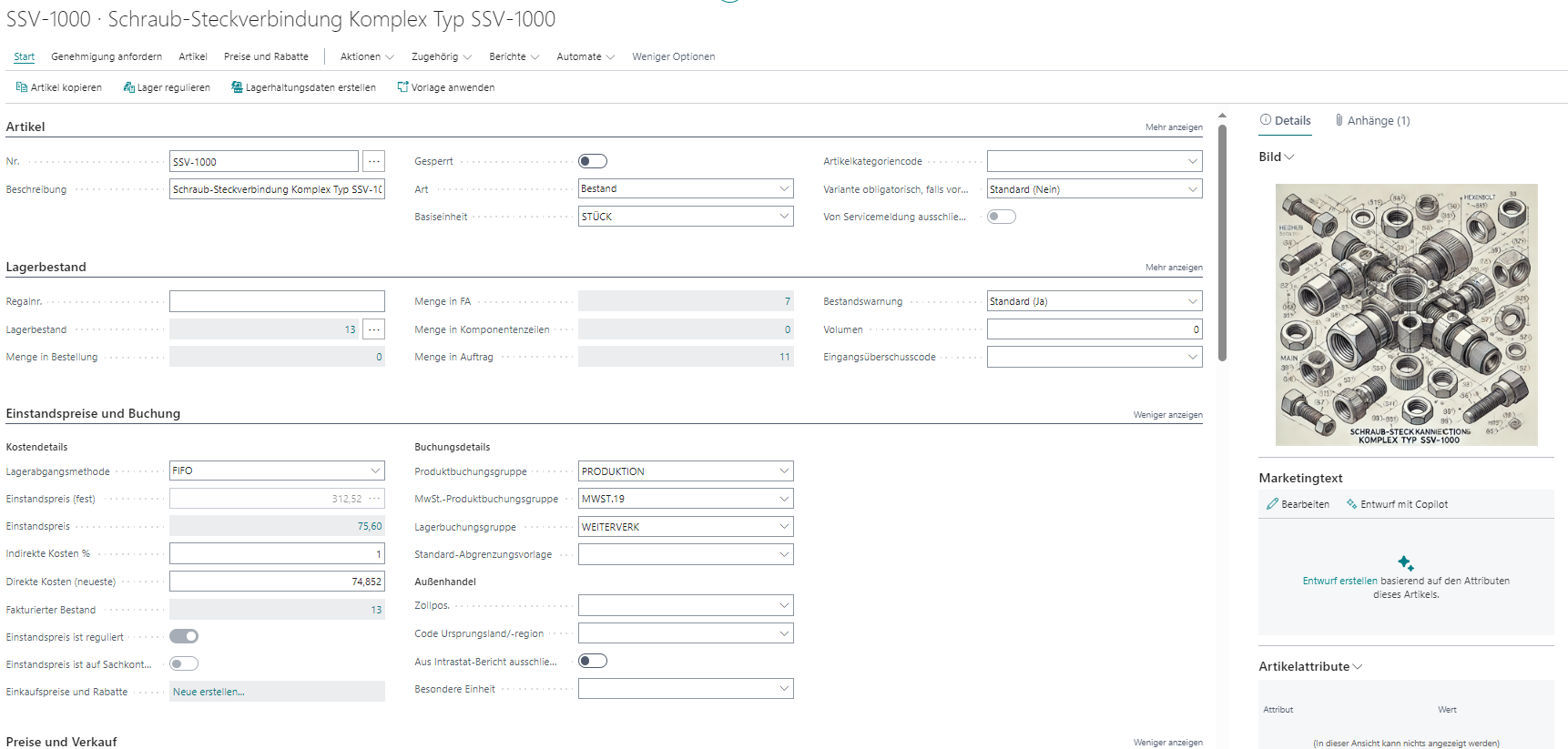Click the Neue erstellen... link
The height and width of the screenshot is (749, 1568).
209,692
